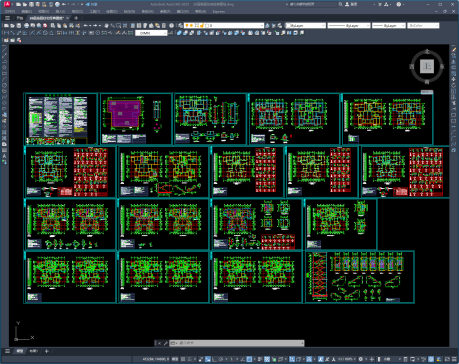Add a new drawing tab with plus button
The image size is (459, 364).
(76, 18)
